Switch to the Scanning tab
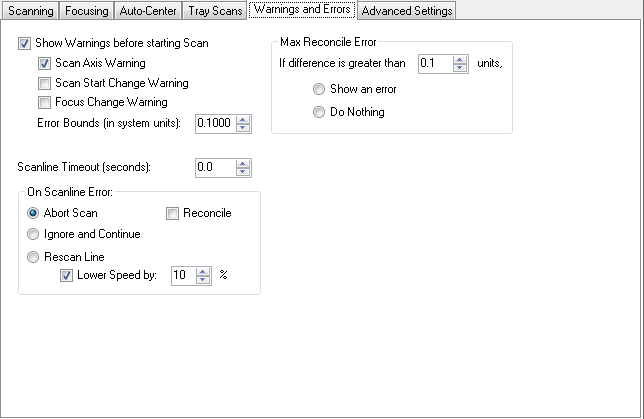 (30, 11)
